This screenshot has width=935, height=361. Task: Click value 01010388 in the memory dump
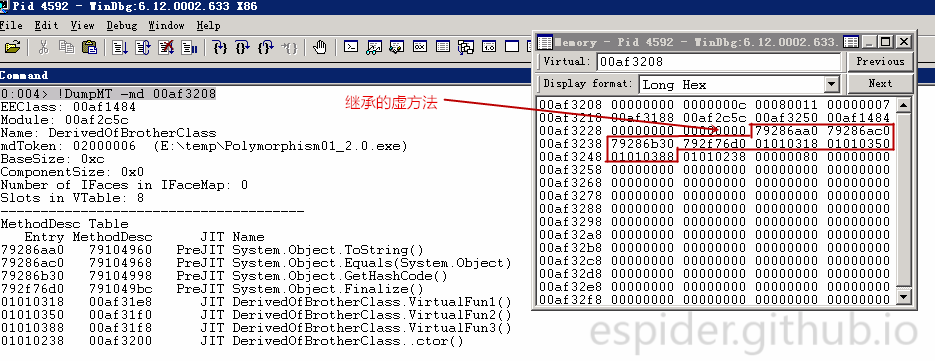pos(643,157)
